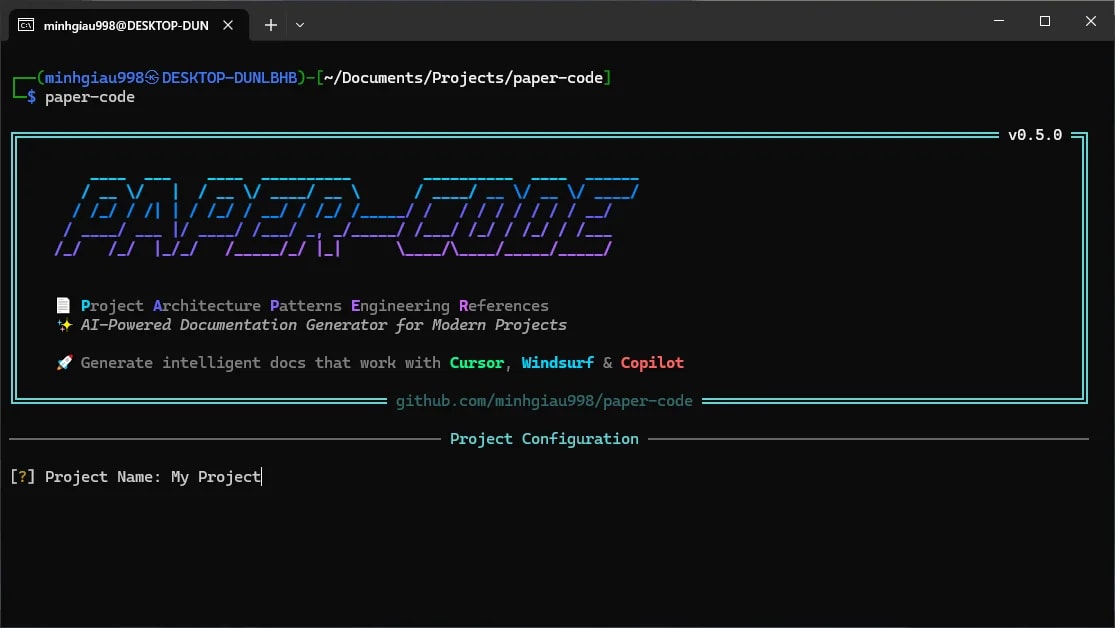Click the sparkles icon beside AI-Powered tagline

pos(63,324)
